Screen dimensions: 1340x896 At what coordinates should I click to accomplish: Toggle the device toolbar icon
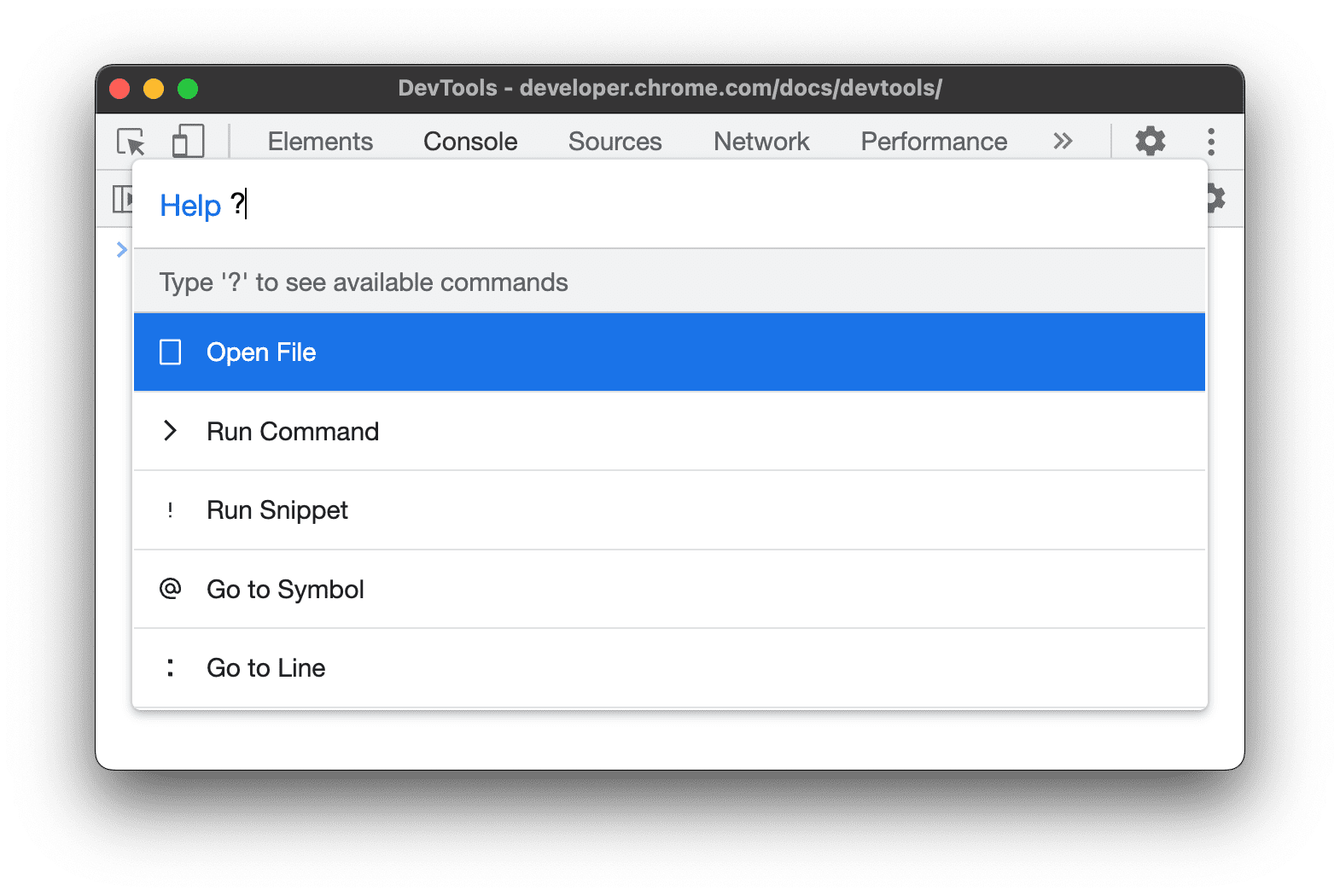[188, 142]
